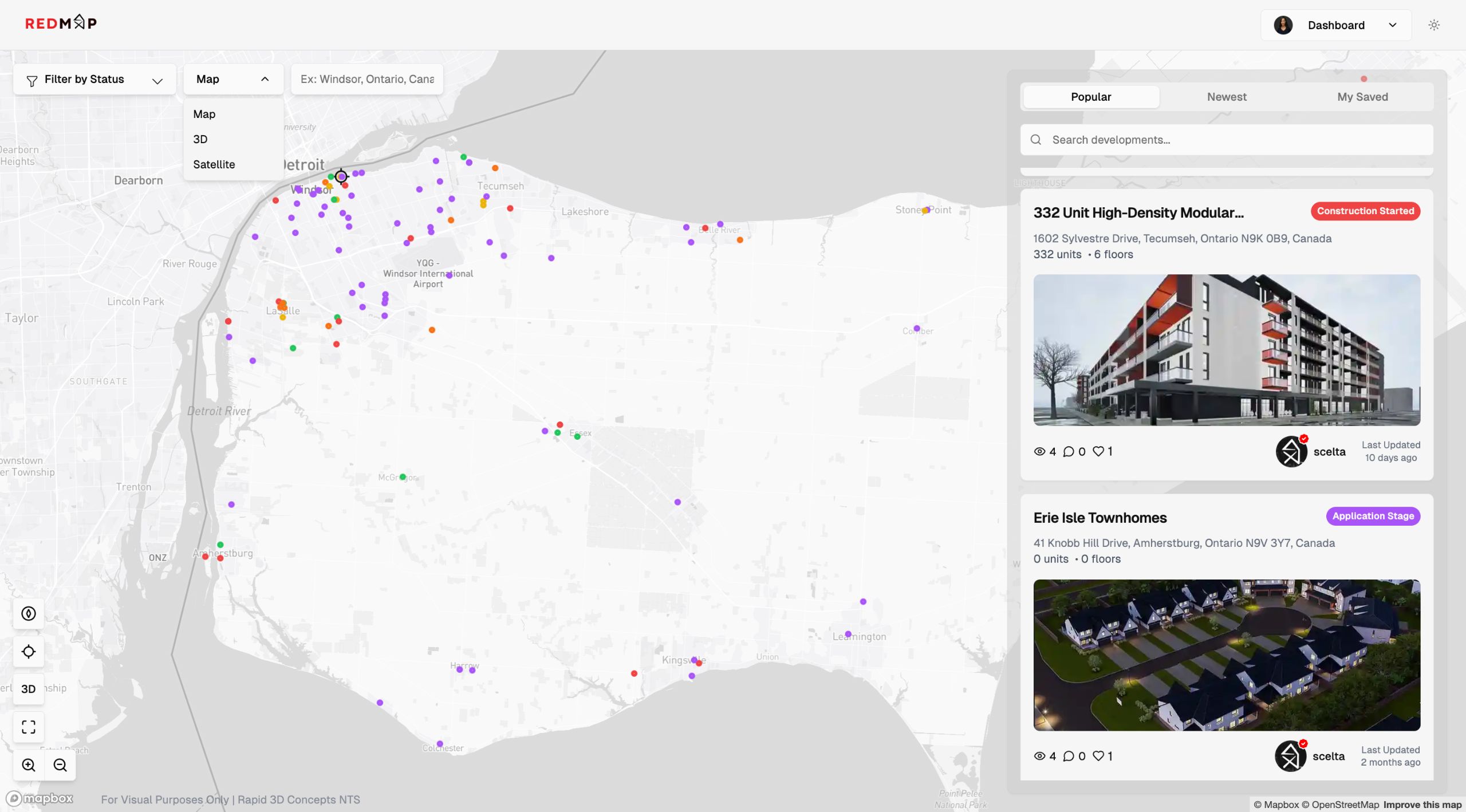The image size is (1466, 812).
Task: Click the Construction Started status badge
Action: click(1365, 211)
